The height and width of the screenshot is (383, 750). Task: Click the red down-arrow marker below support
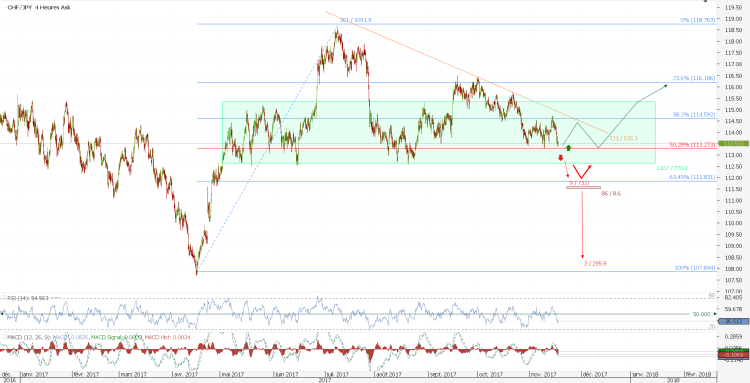(561, 158)
